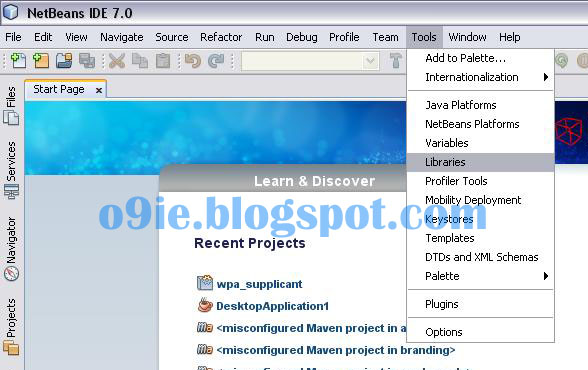Open the wpa_supplicant recent project link

pos(259,284)
